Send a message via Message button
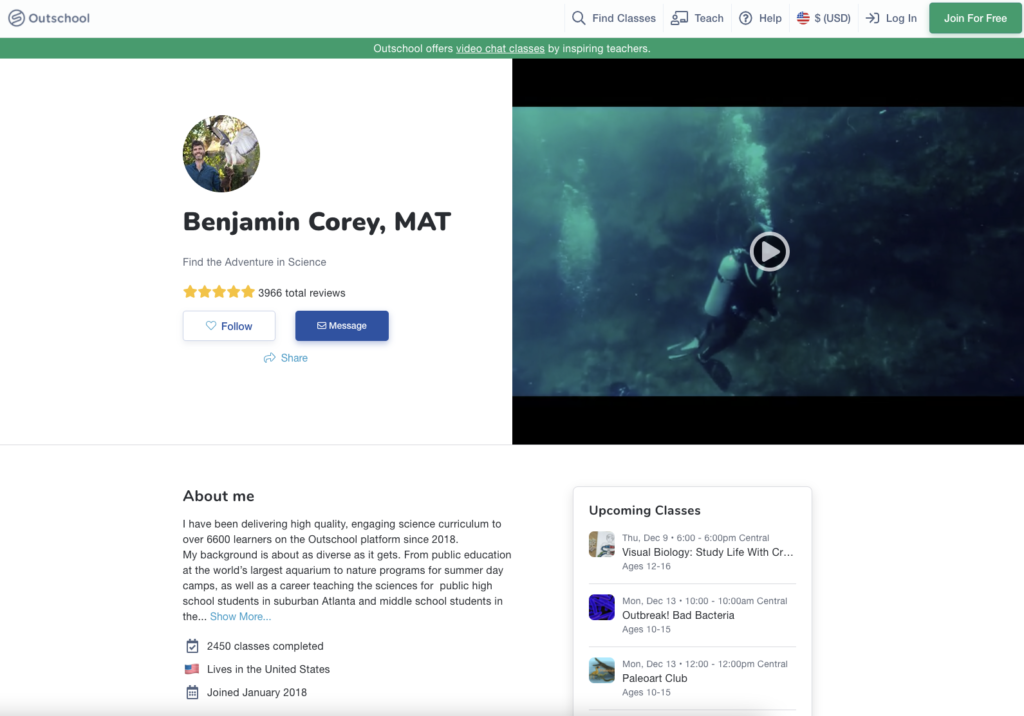This screenshot has width=1024, height=716. click(341, 326)
